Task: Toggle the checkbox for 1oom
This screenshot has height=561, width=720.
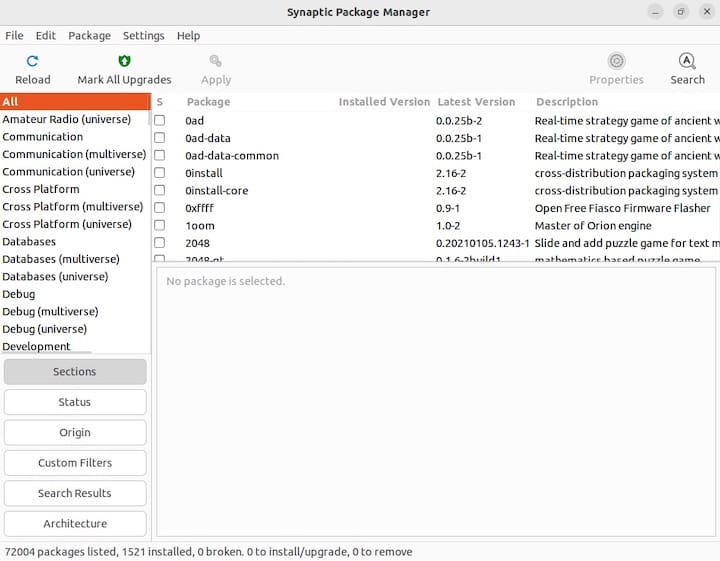Action: 159,225
